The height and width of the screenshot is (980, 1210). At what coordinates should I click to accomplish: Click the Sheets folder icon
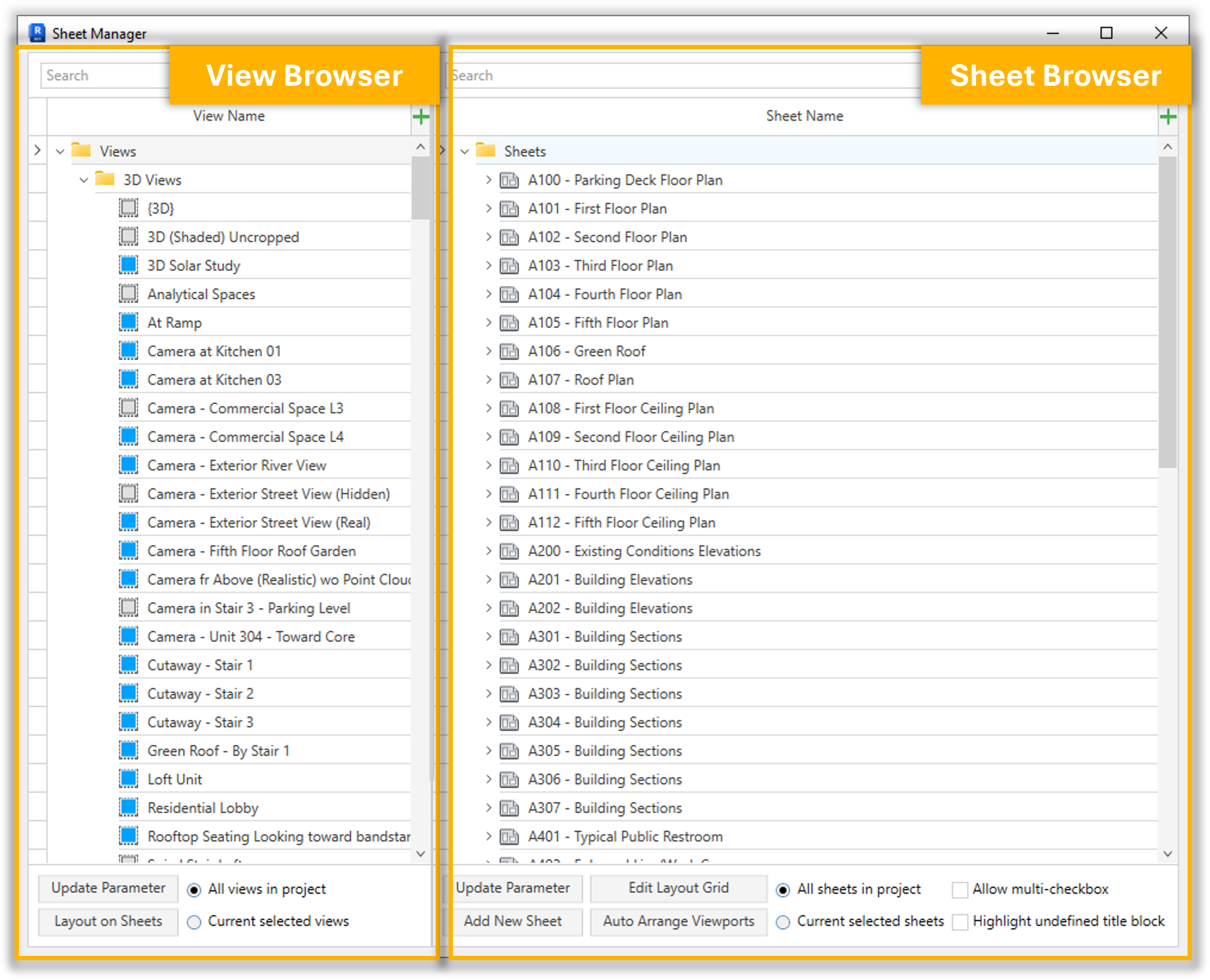pos(485,151)
